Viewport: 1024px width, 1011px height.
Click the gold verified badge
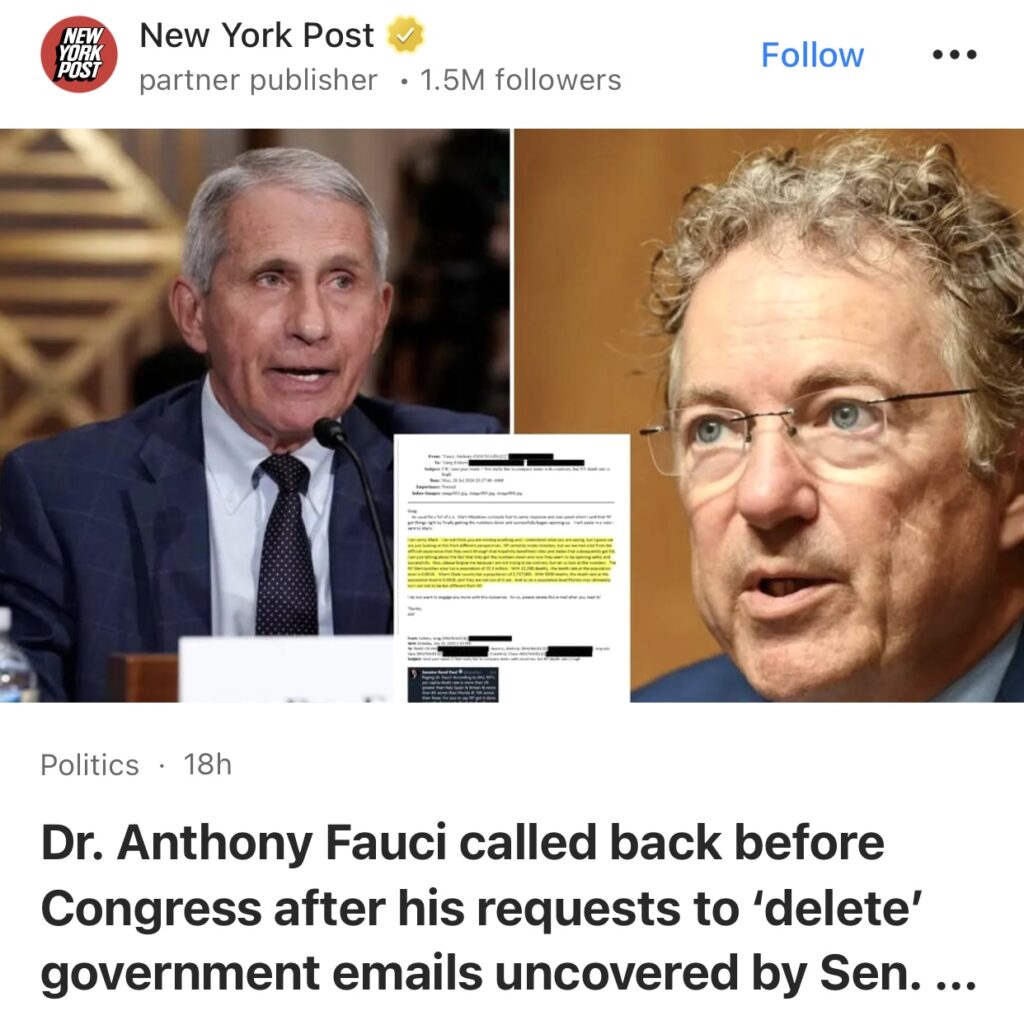pos(406,35)
